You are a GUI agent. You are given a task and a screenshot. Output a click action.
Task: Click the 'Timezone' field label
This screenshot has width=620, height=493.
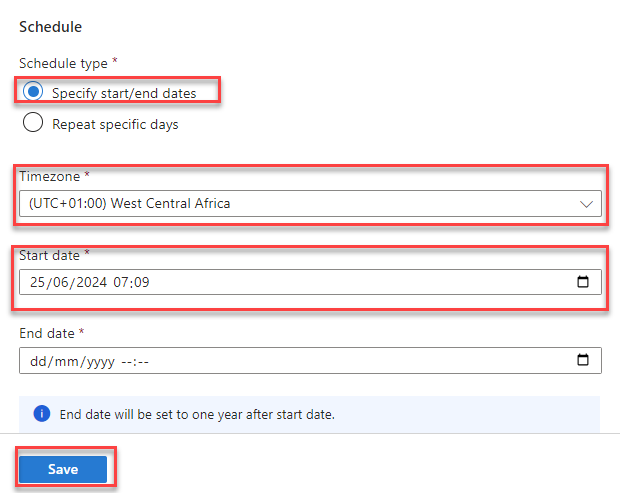(48, 176)
